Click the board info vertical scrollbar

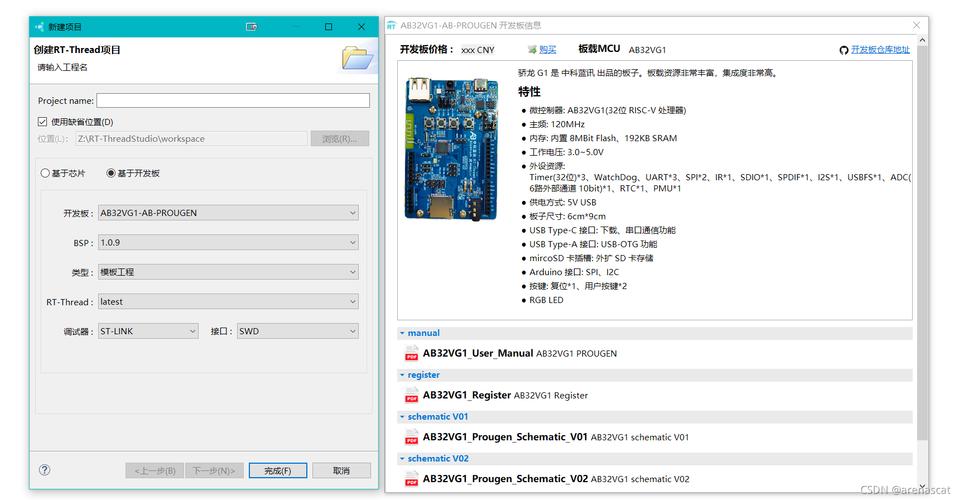click(922, 241)
